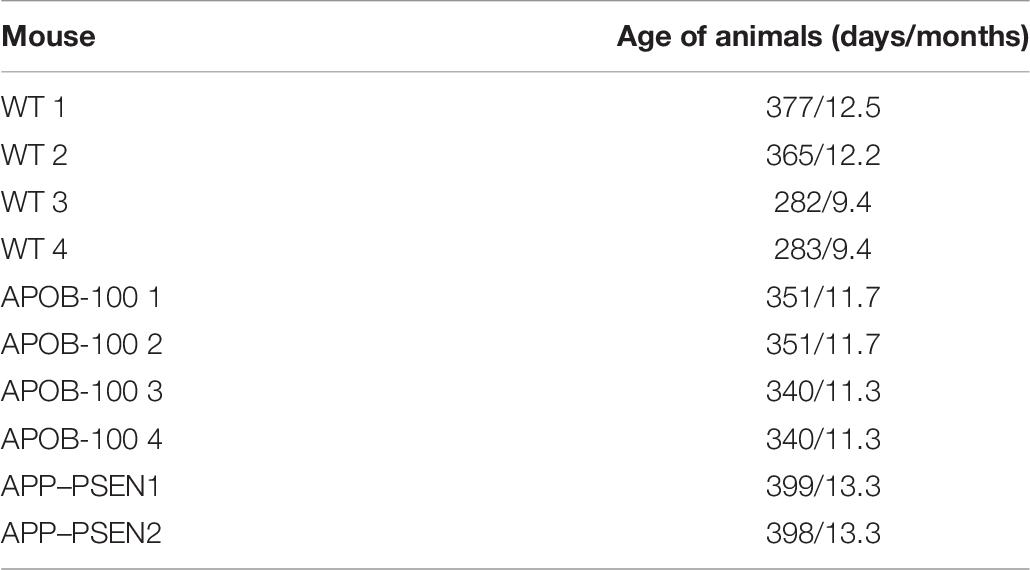Click the 377/12.5 age value
Screen dimensions: 1030x570
822,108
